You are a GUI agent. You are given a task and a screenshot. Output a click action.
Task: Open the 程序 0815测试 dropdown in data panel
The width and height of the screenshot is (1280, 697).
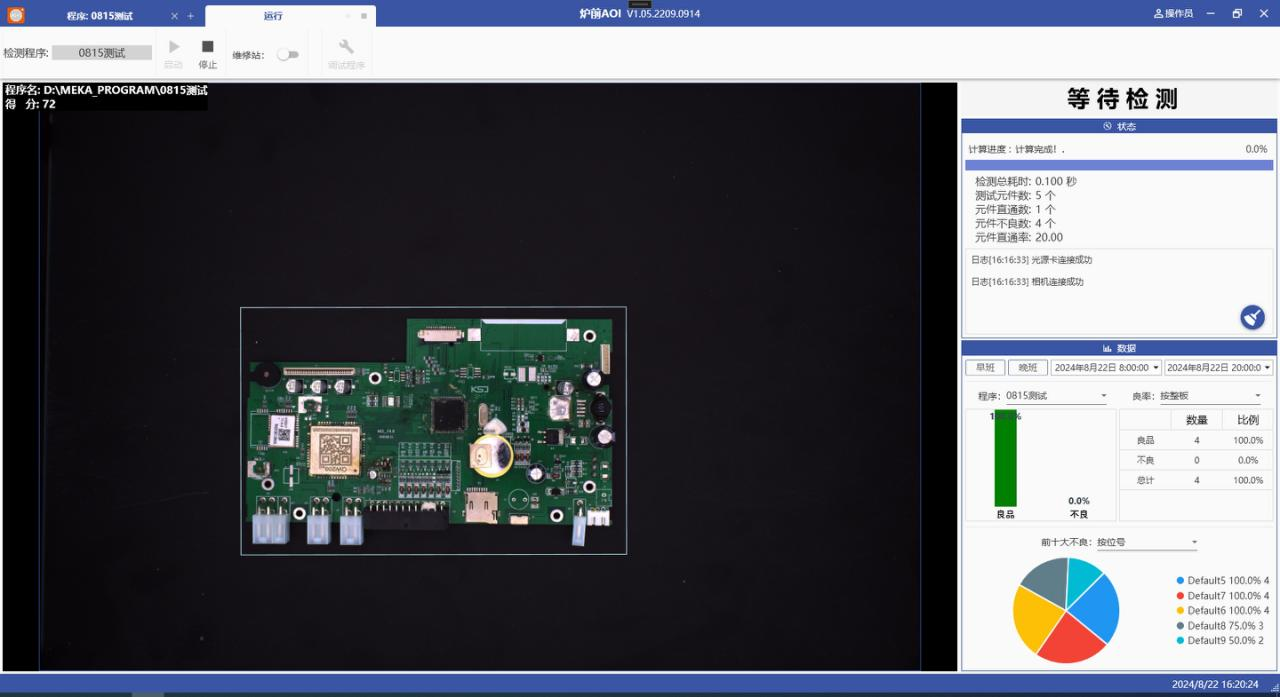(1056, 396)
